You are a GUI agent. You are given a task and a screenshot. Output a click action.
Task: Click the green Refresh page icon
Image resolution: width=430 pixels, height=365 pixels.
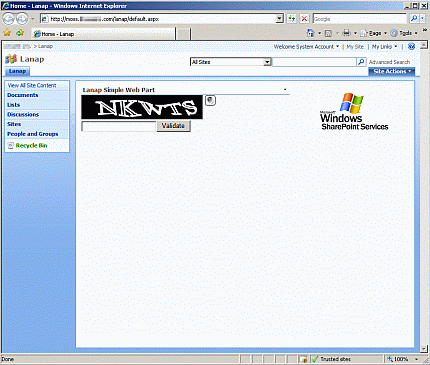point(292,19)
